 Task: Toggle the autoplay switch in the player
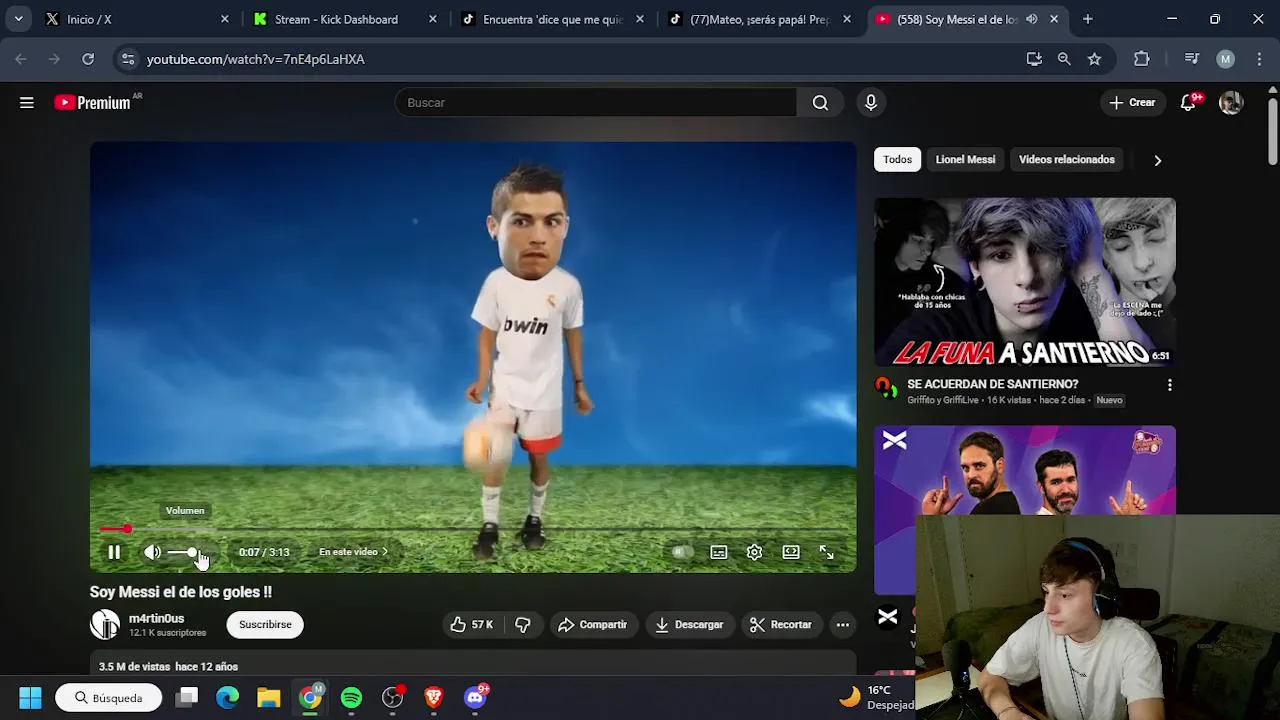[682, 552]
